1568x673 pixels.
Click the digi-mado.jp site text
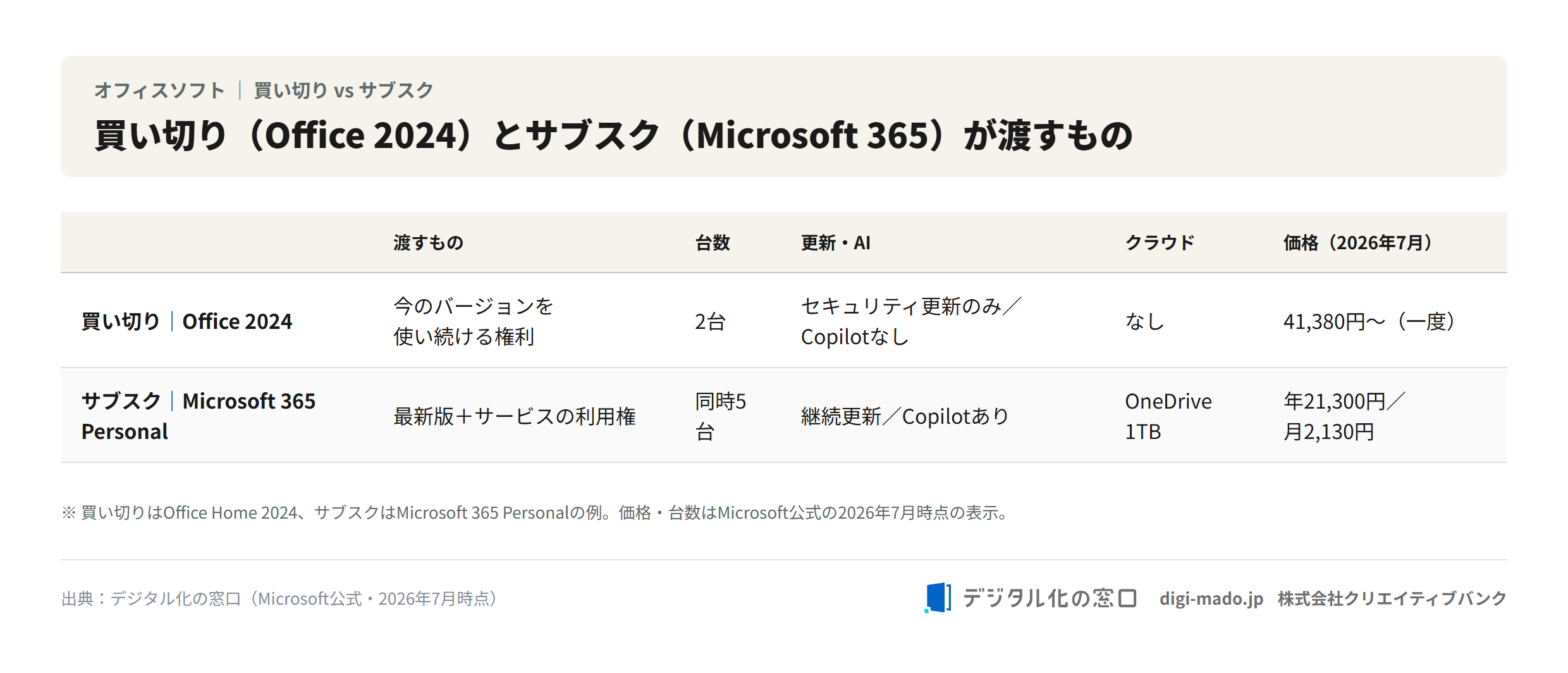tap(1211, 598)
